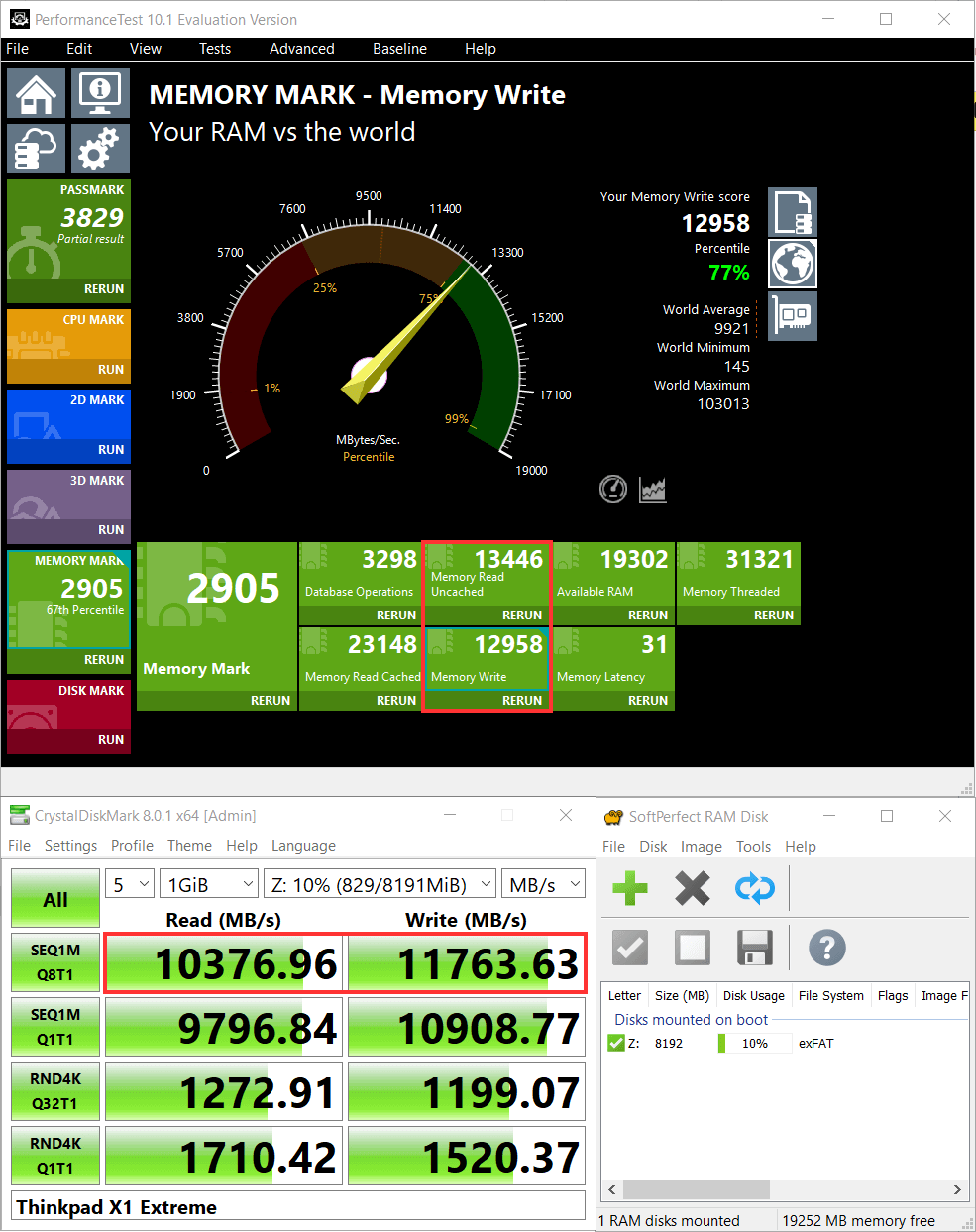The width and height of the screenshot is (976, 1232).
Task: Click the RAM Disk horizontal scrollbar thumb
Action: [697, 1189]
